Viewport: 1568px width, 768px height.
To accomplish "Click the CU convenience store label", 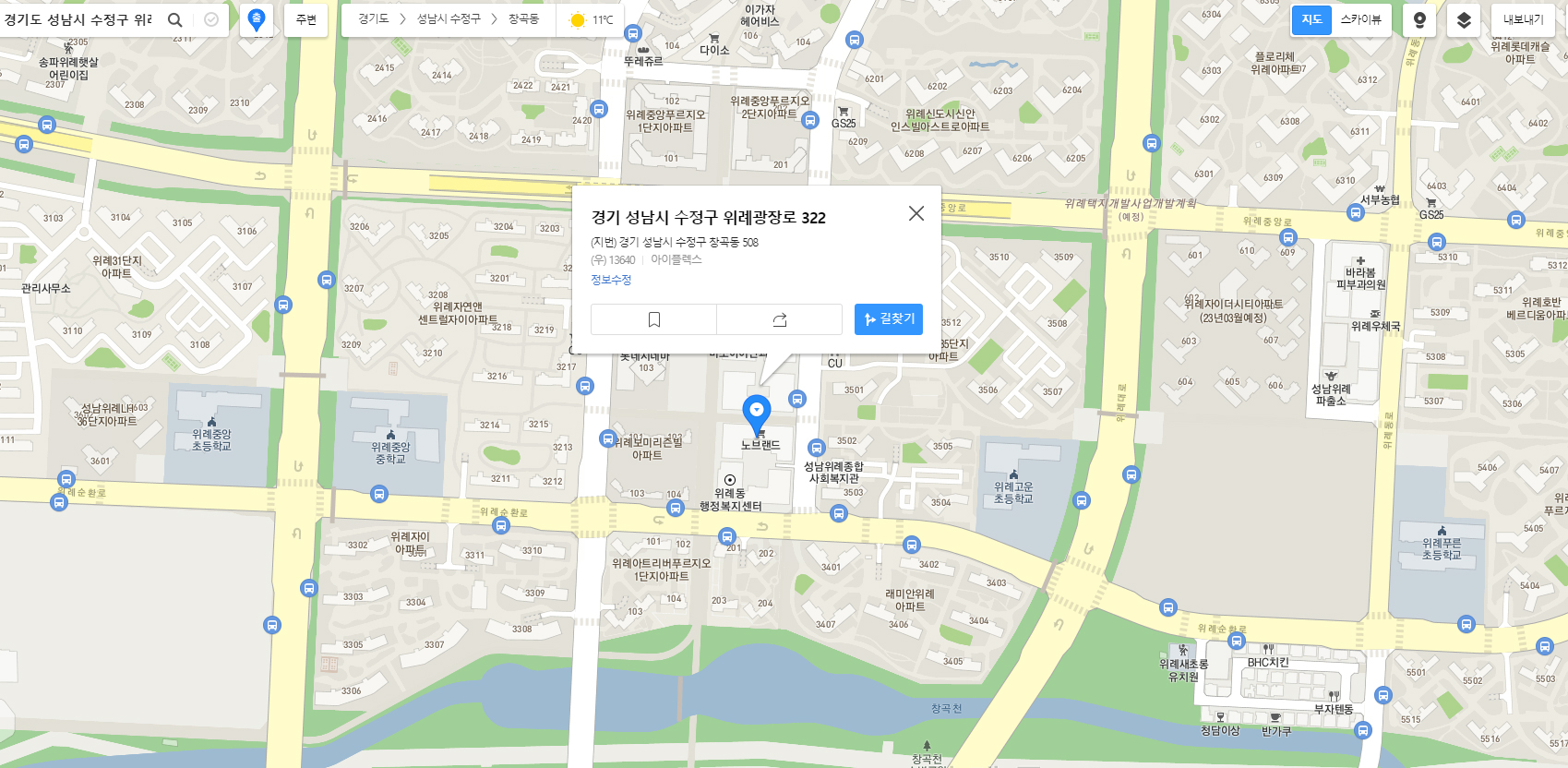I will (x=834, y=363).
